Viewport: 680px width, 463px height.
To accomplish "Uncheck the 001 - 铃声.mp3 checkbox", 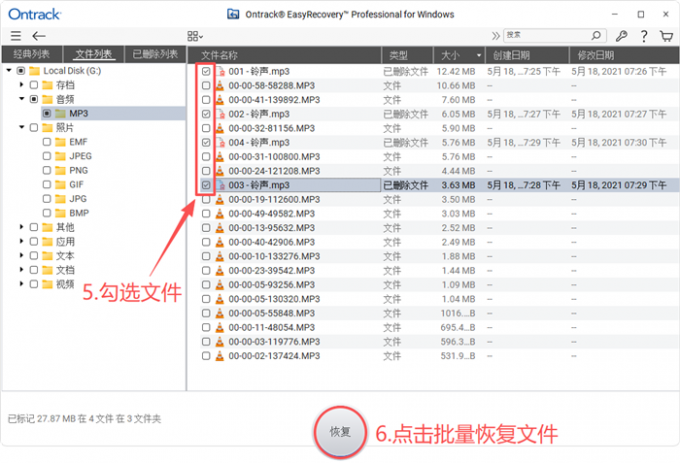I will tap(206, 72).
